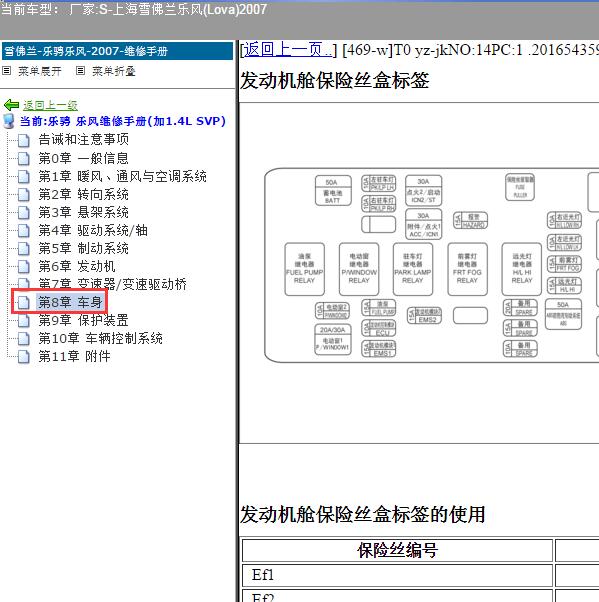
Task: Click the 返回上一页 link
Action: (x=288, y=50)
